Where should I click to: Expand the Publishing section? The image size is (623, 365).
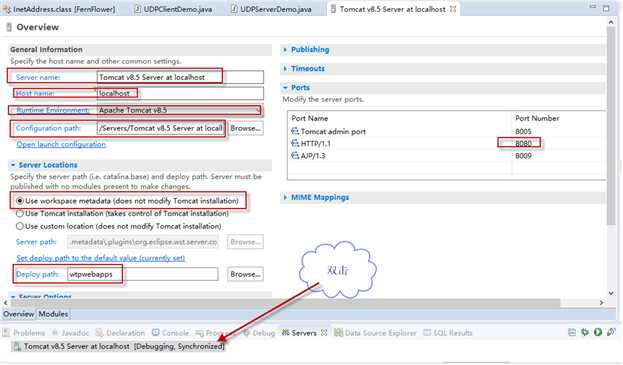(x=285, y=50)
